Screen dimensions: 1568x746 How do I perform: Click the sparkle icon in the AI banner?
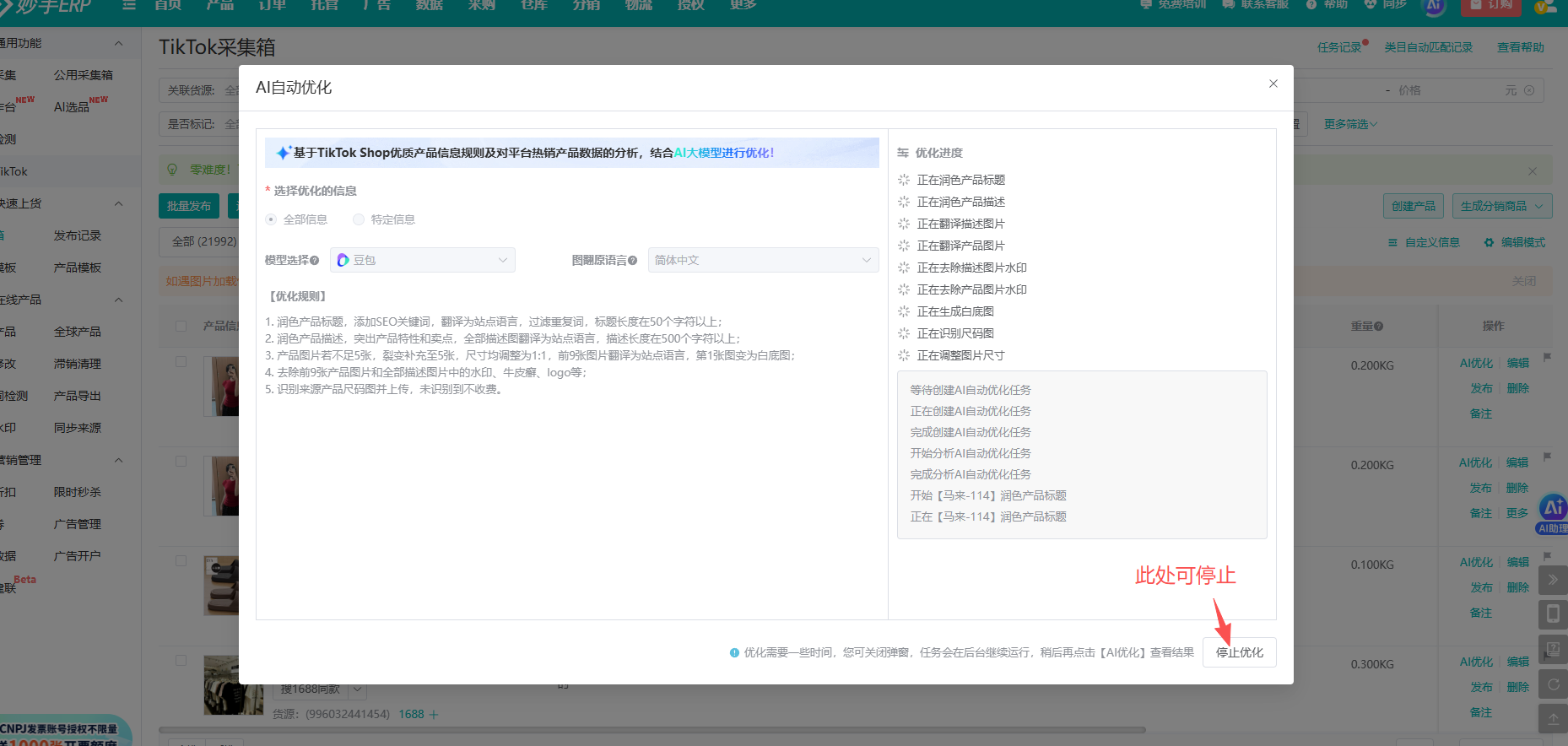coord(284,153)
